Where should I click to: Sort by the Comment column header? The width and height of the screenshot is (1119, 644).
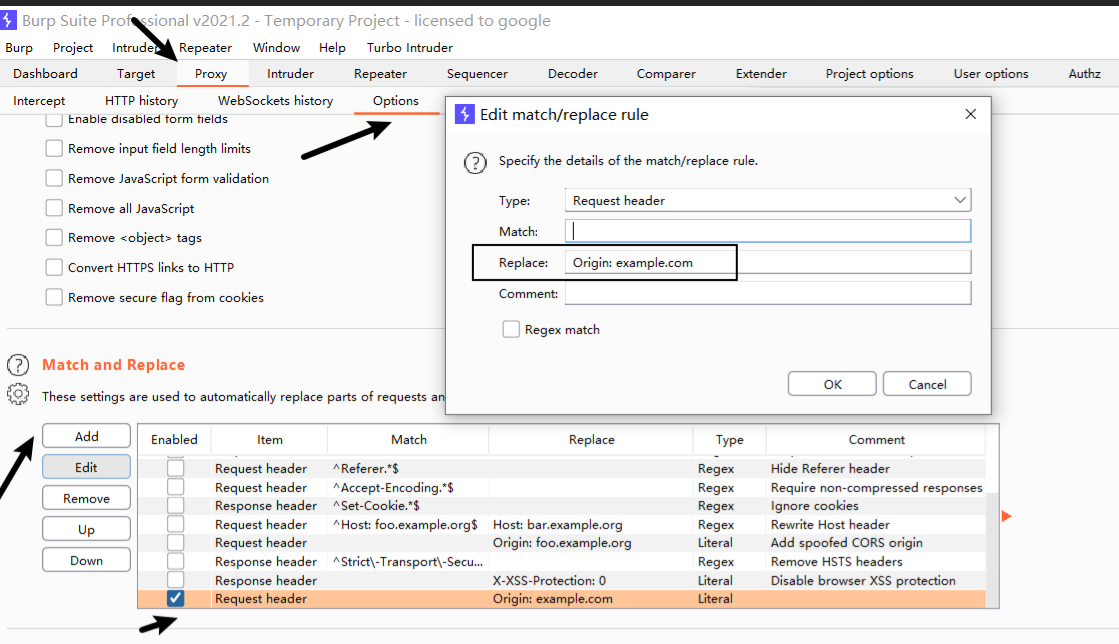(876, 440)
